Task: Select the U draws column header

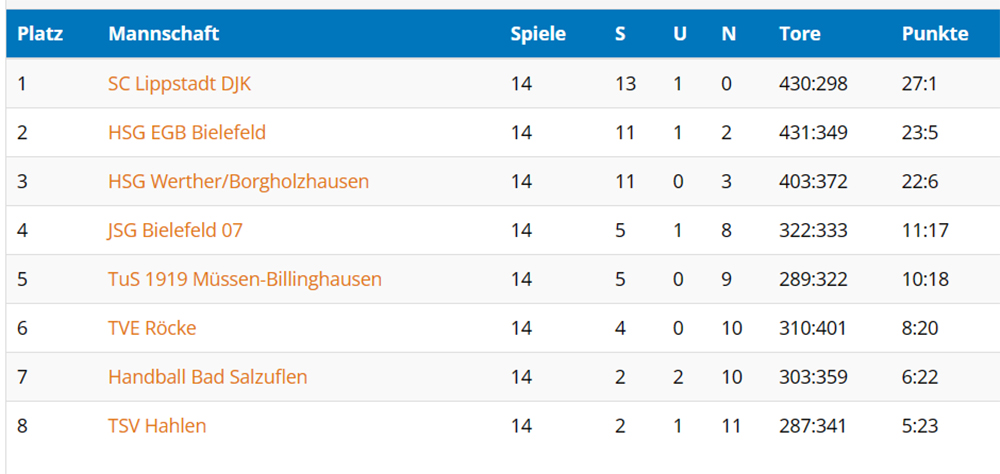Action: (680, 34)
